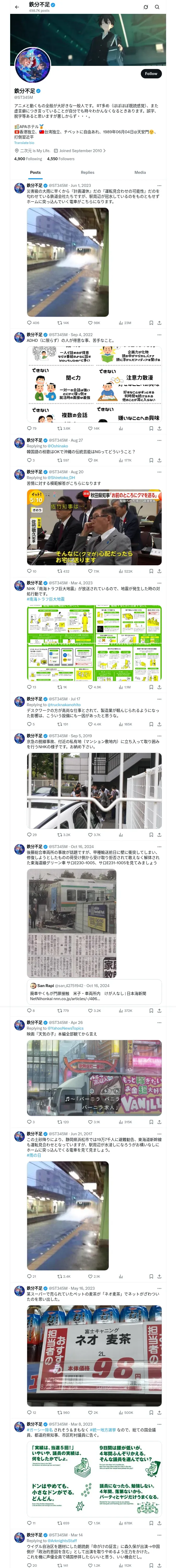Viewport: 176px width, 1568px height.
Task: Open the 4,550 Followers list
Action: [61, 159]
